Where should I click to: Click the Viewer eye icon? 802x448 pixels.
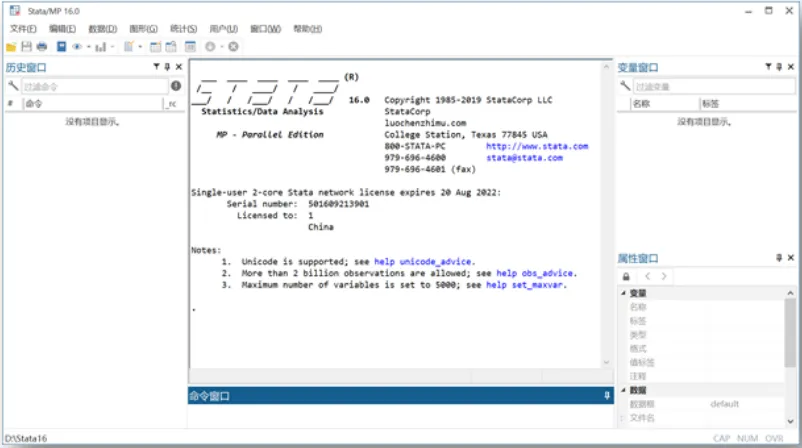point(77,47)
